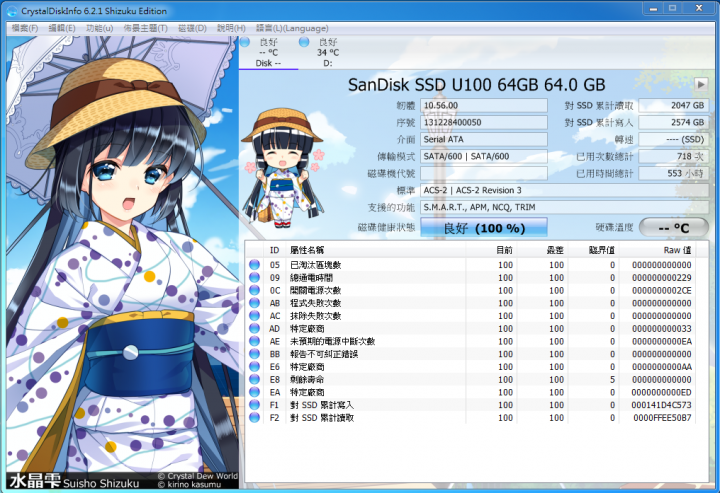Open the 磁碟(D) menu
The height and width of the screenshot is (493, 720).
click(x=192, y=28)
